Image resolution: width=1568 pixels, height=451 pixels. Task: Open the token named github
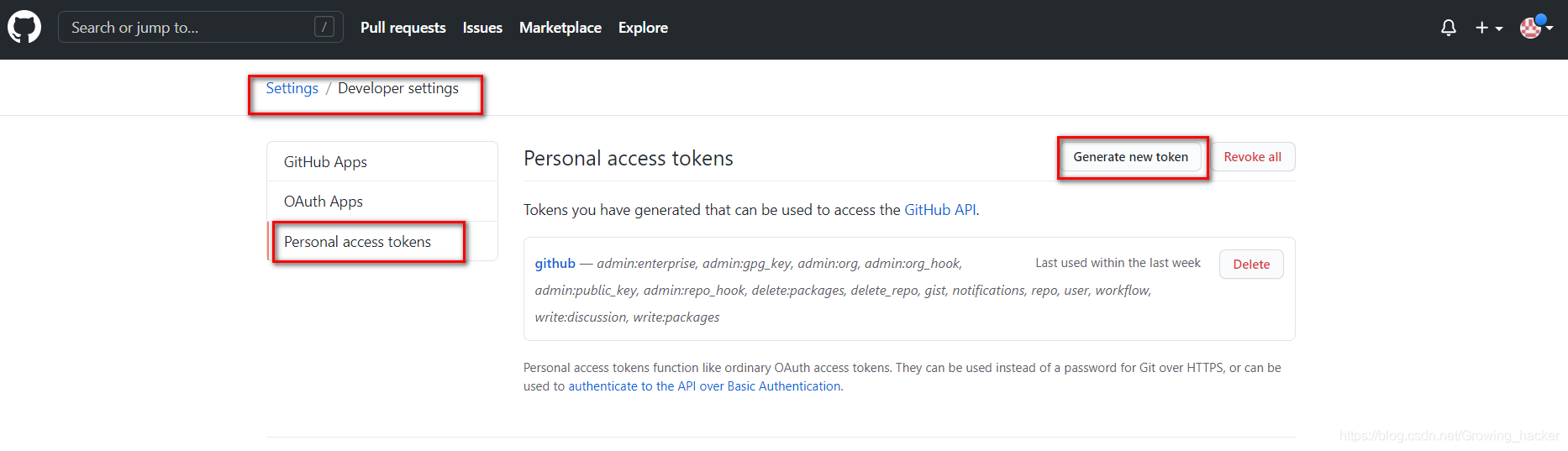(x=555, y=264)
